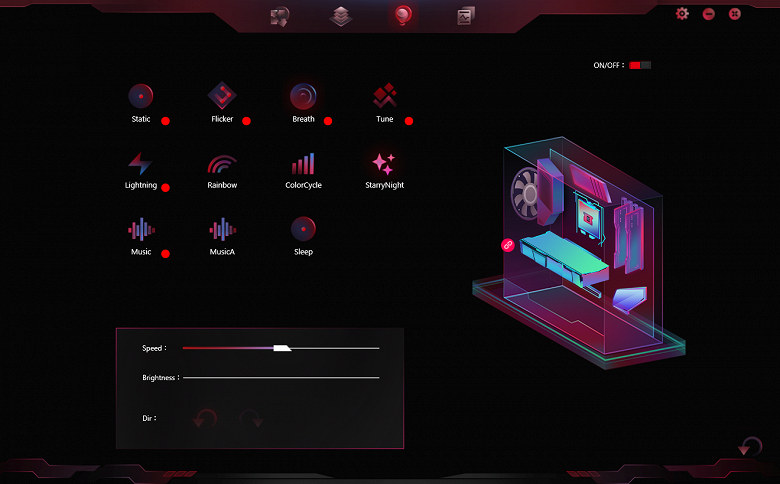780x484 pixels.
Task: Click the red color dot beside Static
Action: click(x=166, y=121)
